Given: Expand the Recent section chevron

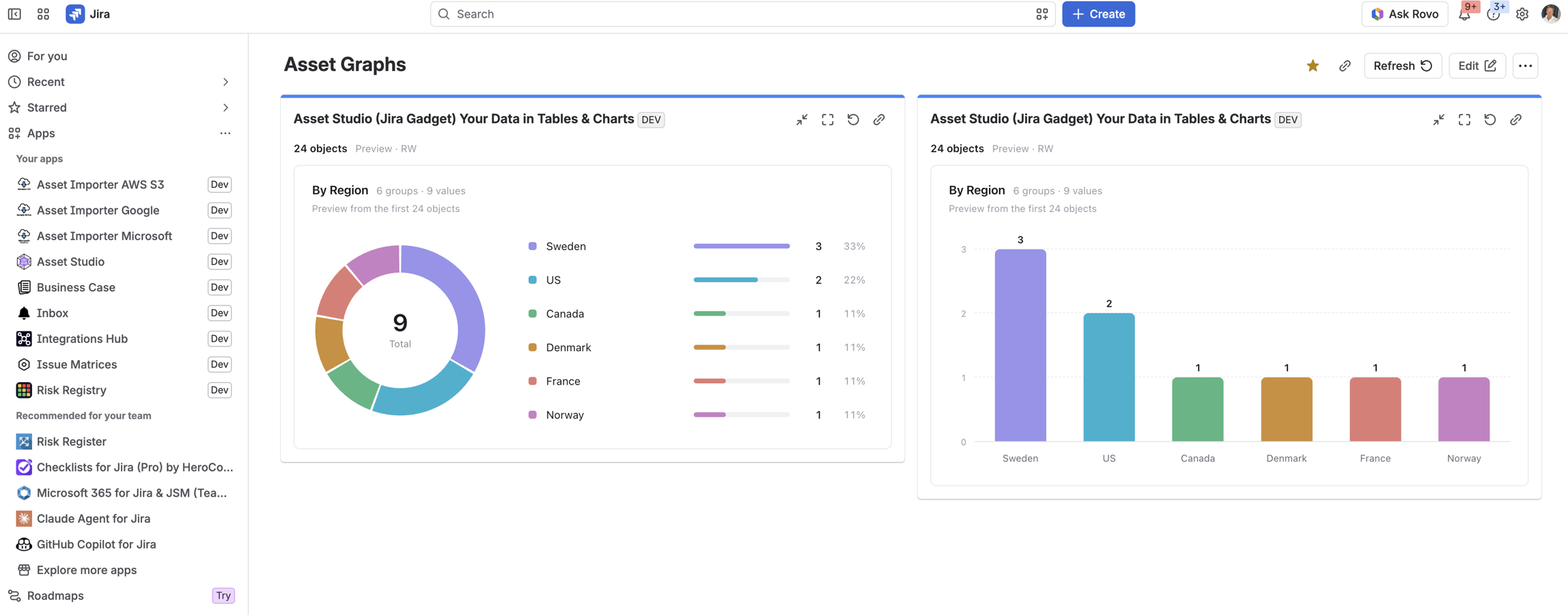Looking at the screenshot, I should [225, 82].
